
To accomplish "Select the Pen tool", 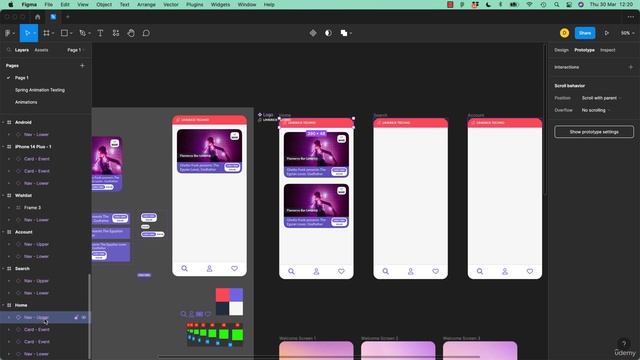I will coord(82,33).
